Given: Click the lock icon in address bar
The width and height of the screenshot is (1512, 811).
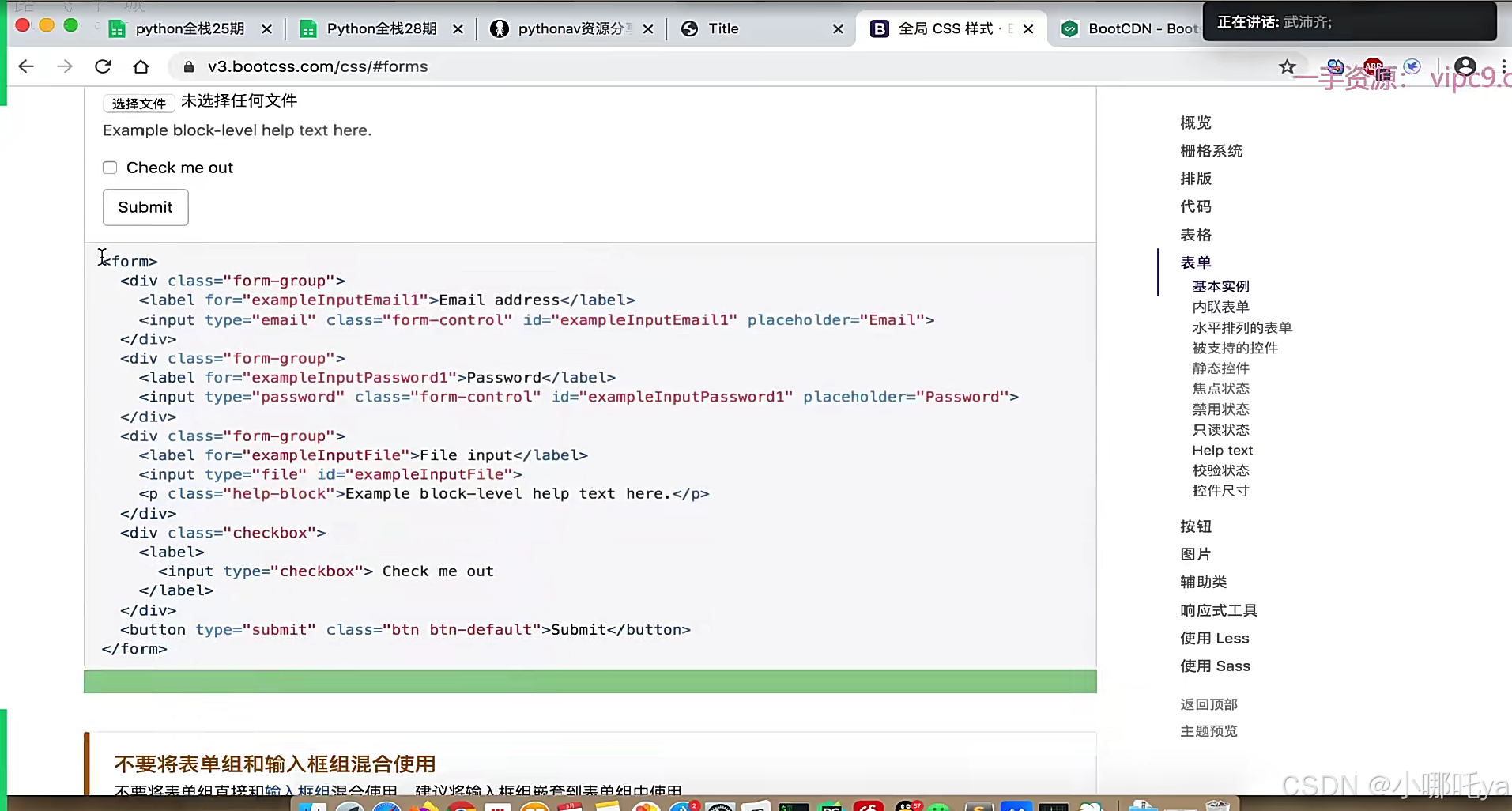Looking at the screenshot, I should click(x=189, y=67).
